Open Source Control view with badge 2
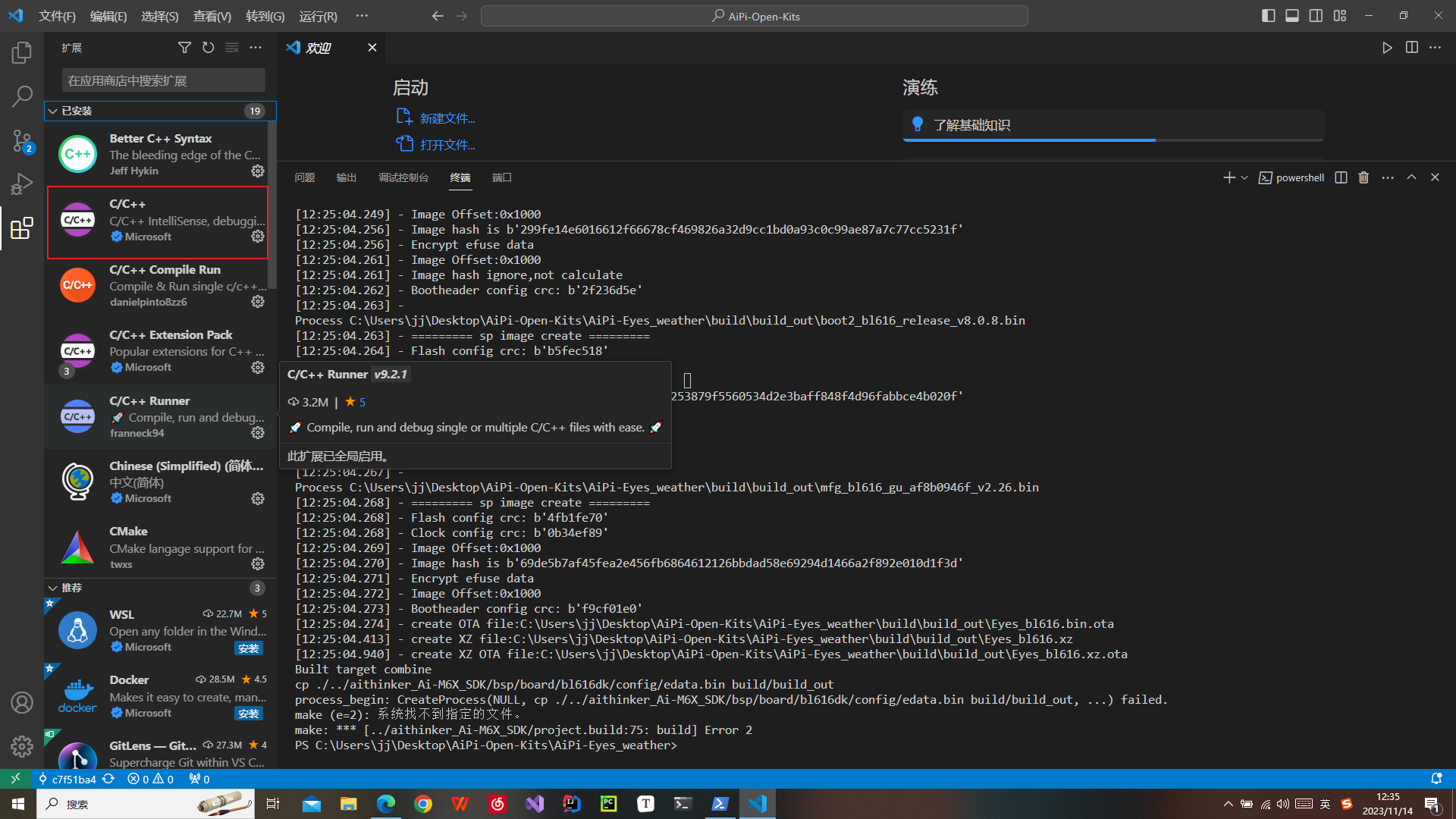The width and height of the screenshot is (1456, 819). click(22, 140)
